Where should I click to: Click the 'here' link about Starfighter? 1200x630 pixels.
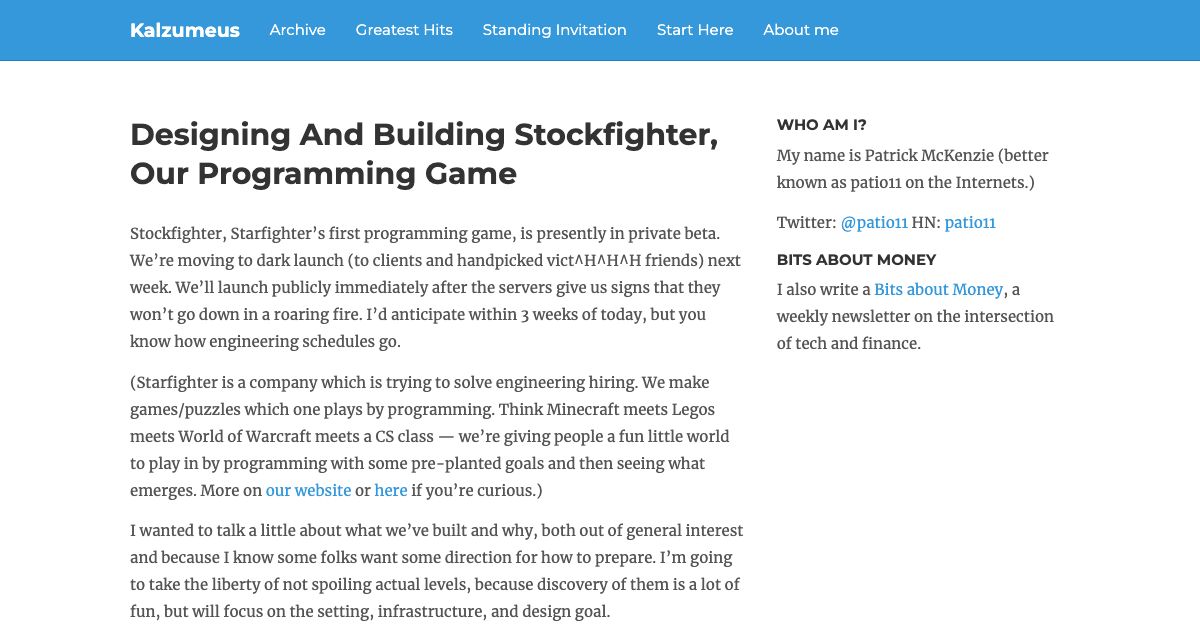[x=390, y=490]
